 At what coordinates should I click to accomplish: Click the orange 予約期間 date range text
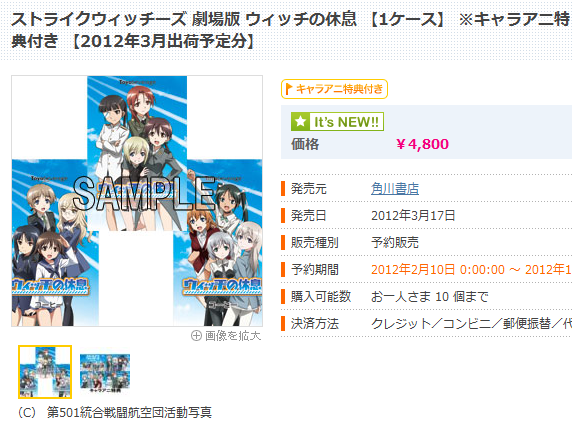pos(471,269)
